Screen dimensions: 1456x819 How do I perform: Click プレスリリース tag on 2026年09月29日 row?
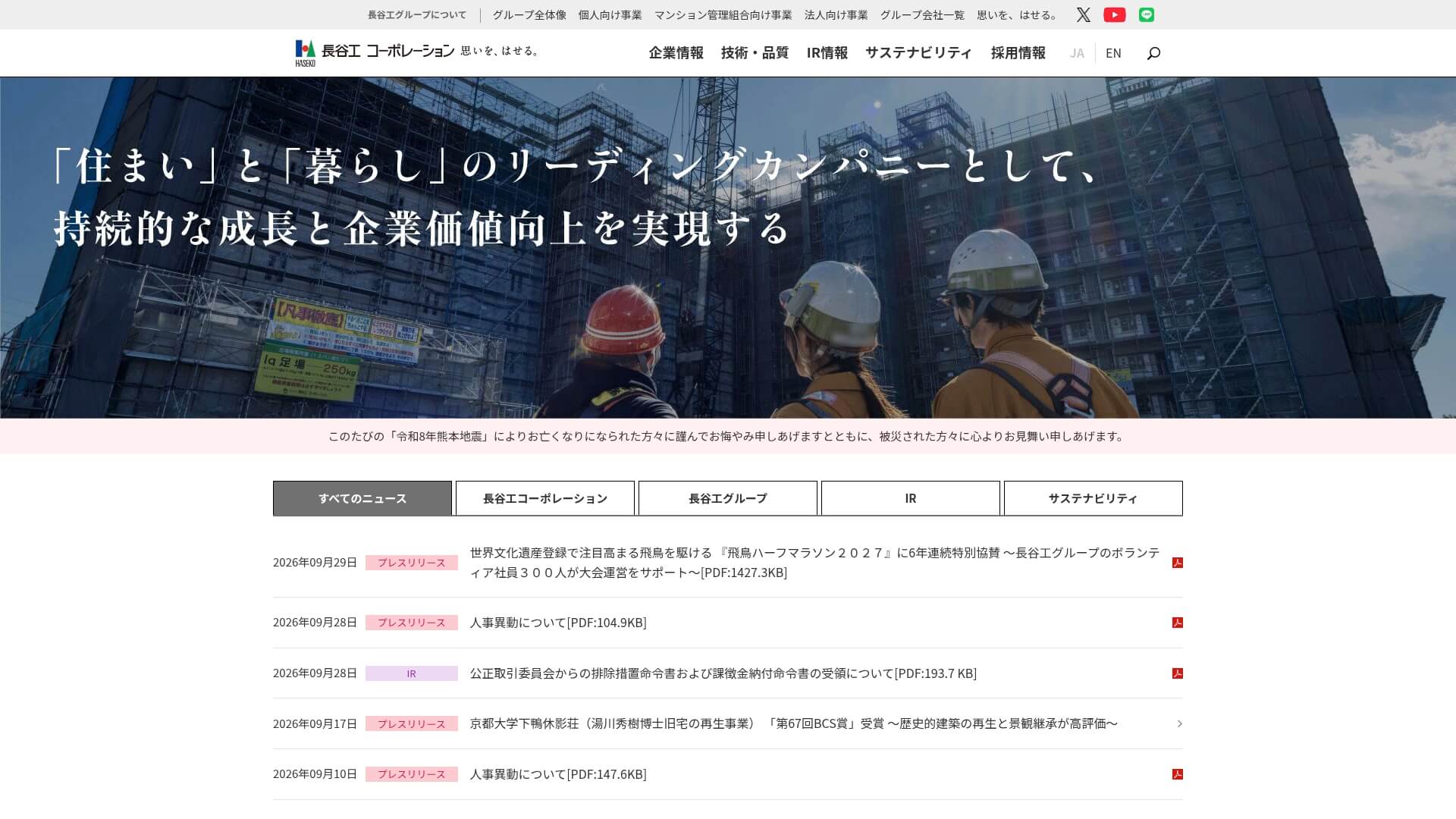412,563
